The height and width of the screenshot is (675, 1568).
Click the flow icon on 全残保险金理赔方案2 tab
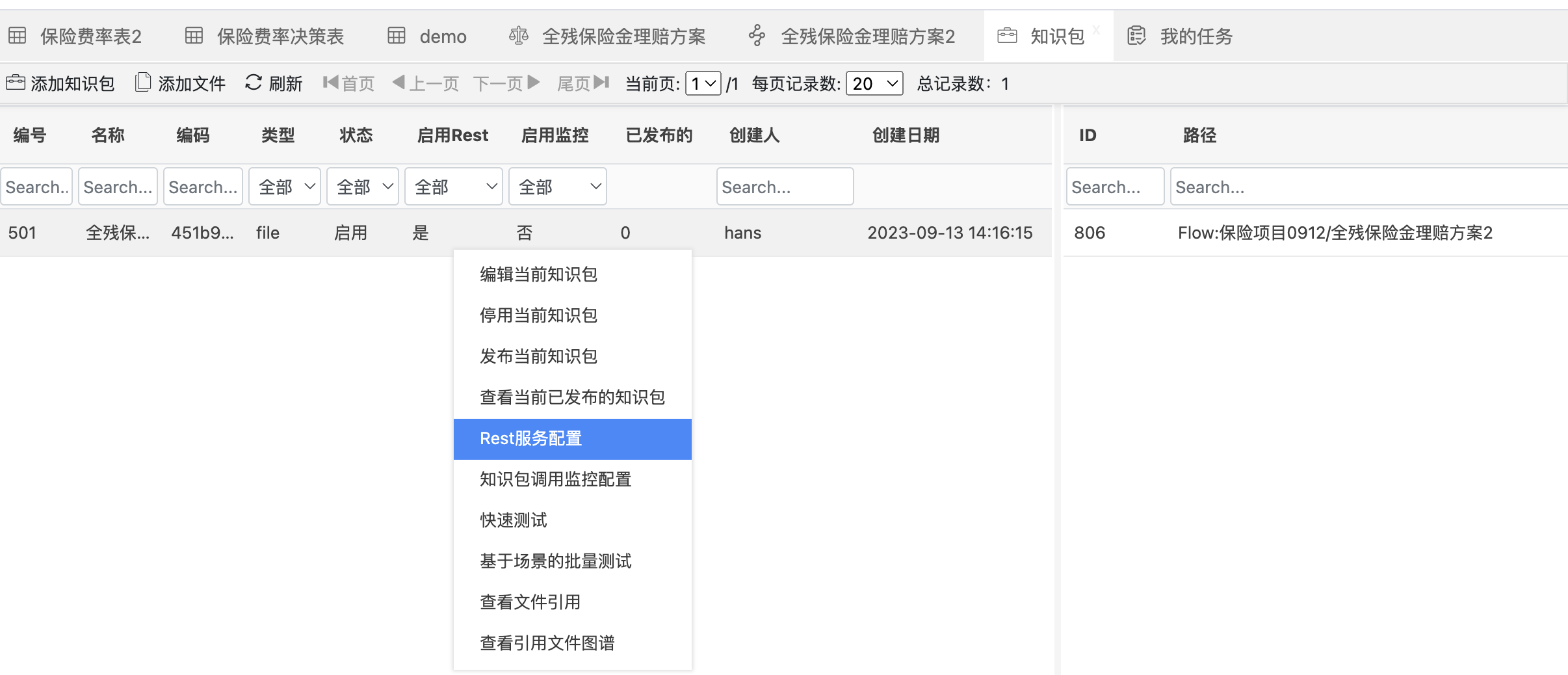[x=757, y=36]
